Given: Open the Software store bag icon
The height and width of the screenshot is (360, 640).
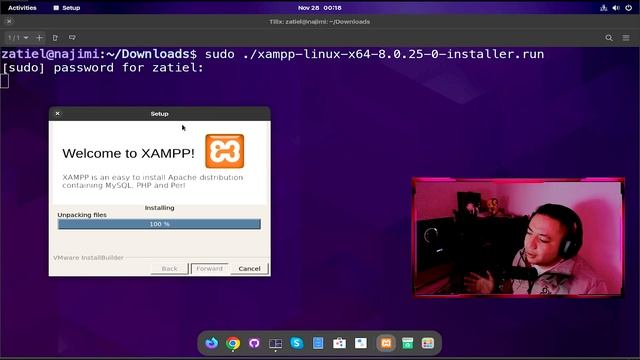Looking at the screenshot, I should [339, 343].
